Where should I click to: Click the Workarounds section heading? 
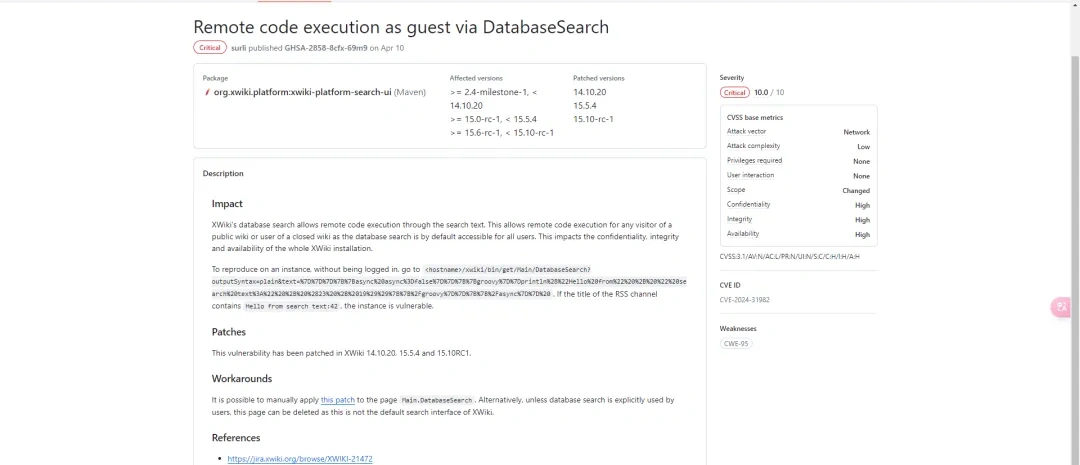coord(242,379)
